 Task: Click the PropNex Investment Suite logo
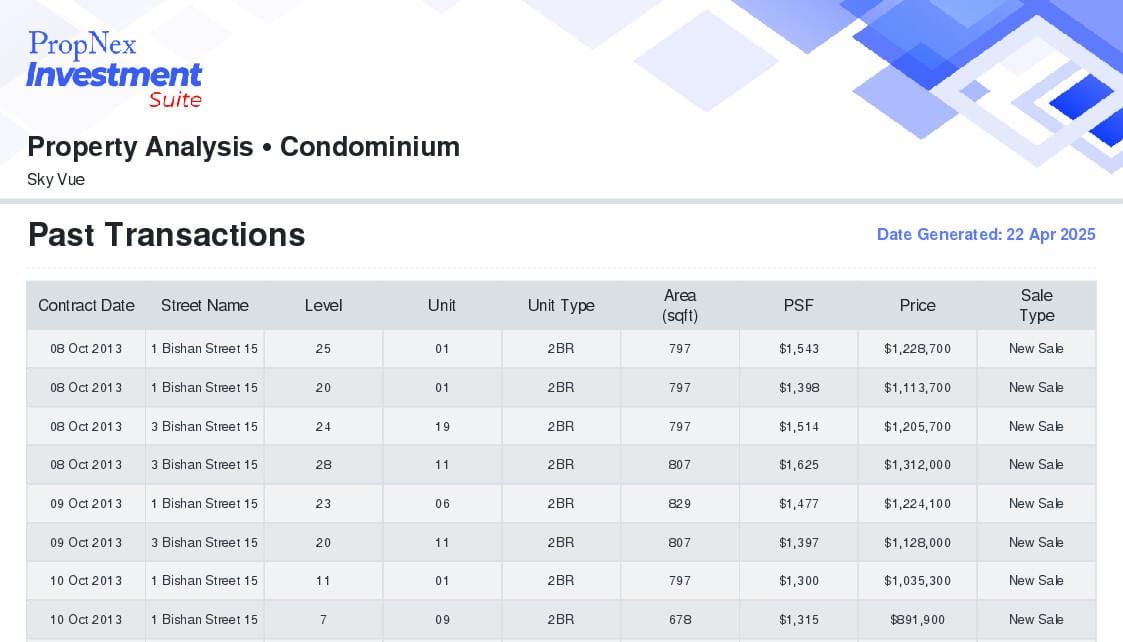[x=115, y=69]
